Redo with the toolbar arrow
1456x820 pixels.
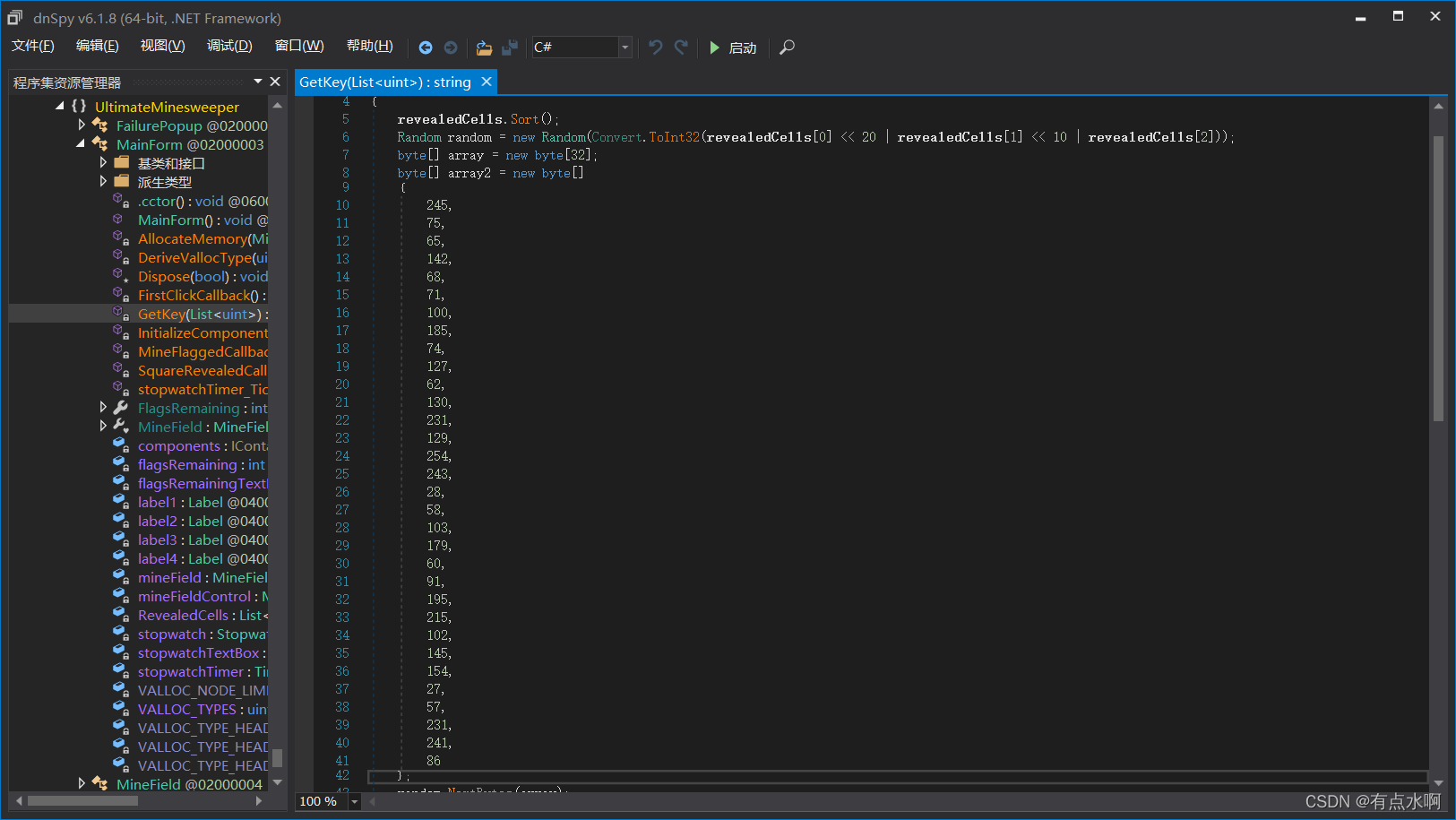point(681,47)
